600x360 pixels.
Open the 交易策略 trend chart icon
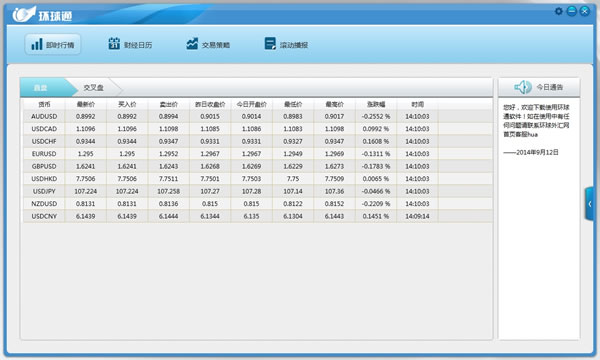[x=192, y=44]
